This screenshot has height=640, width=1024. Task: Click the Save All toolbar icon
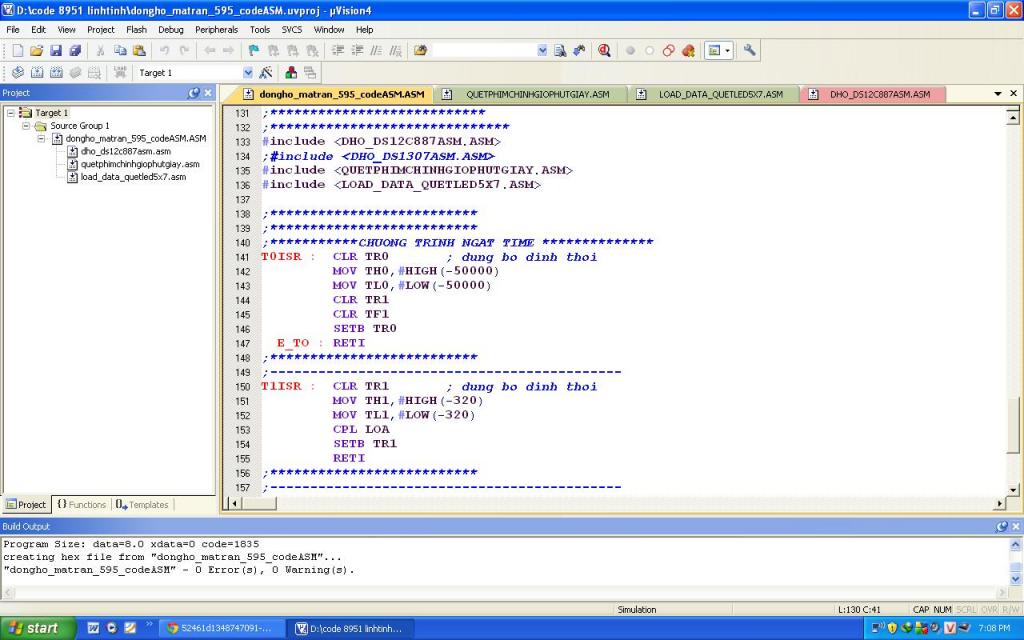(x=75, y=50)
